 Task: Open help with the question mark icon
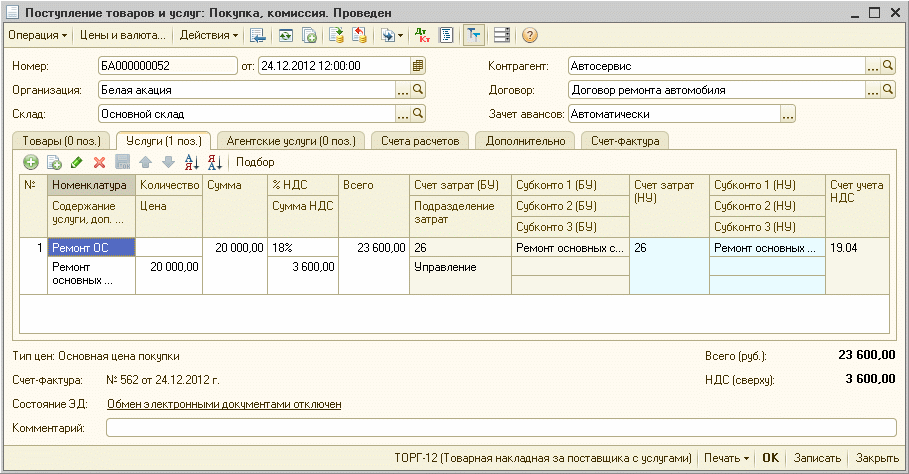click(529, 35)
